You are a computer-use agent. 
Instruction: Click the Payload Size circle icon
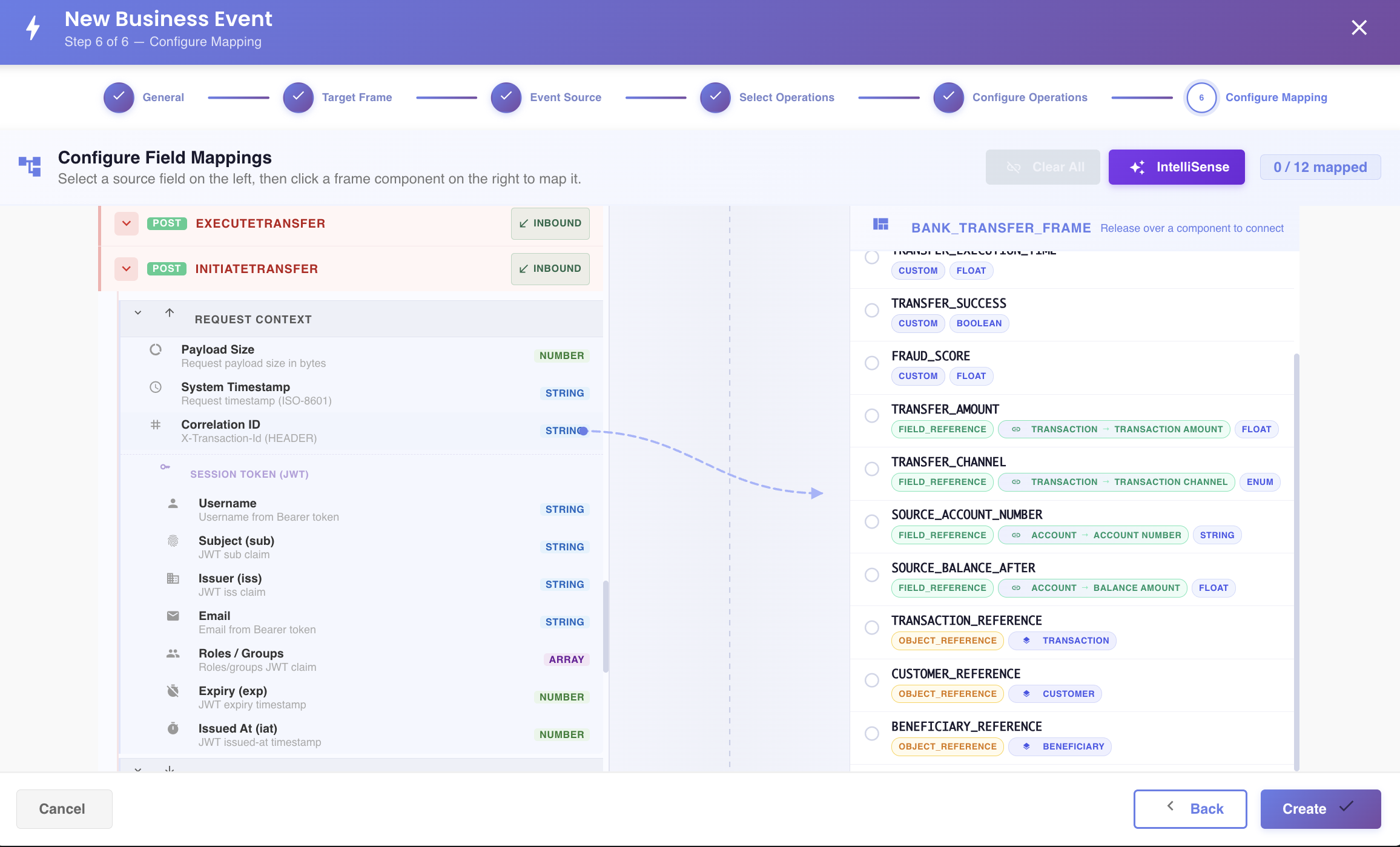coord(156,350)
